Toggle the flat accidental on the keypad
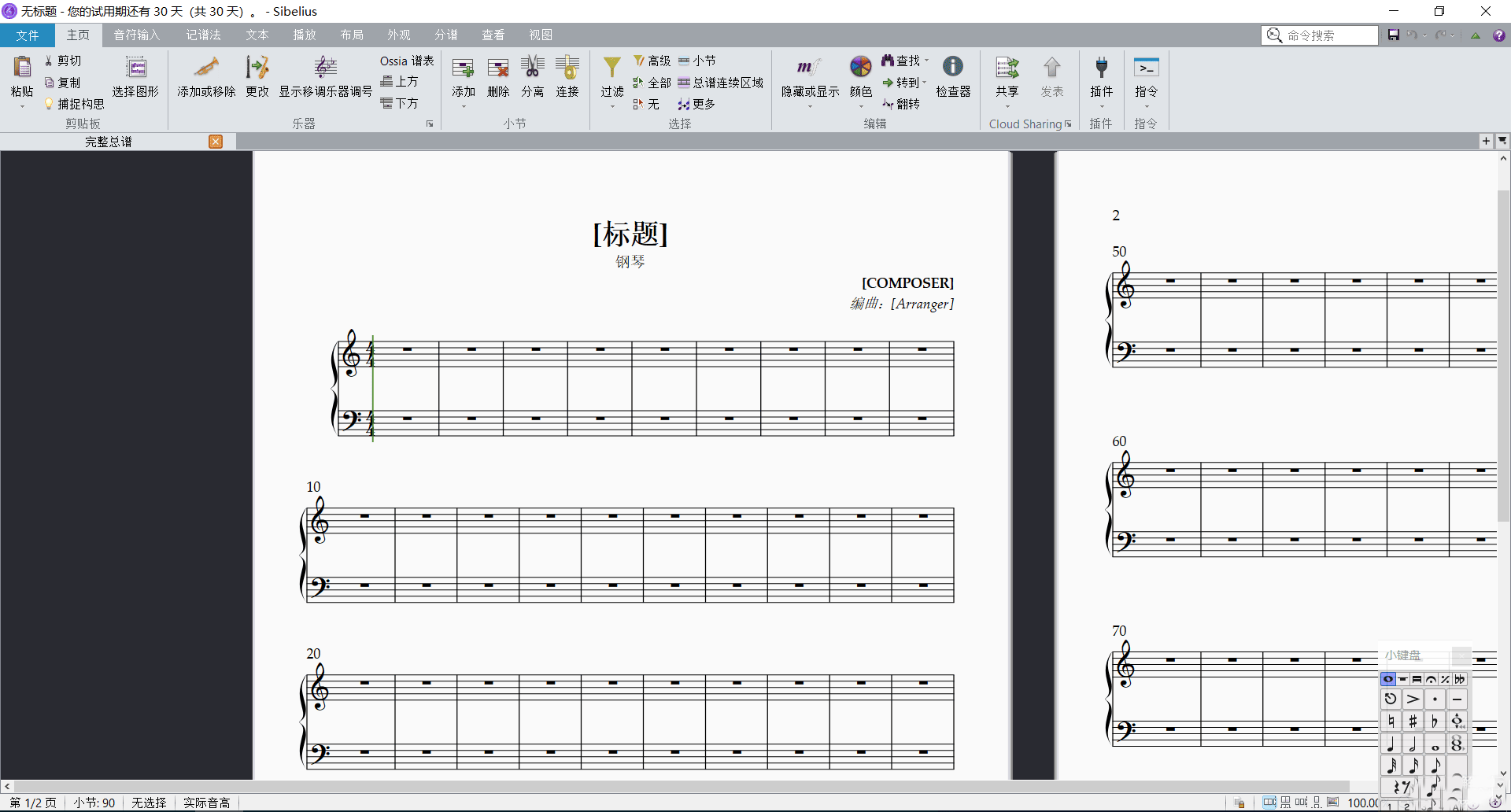Image resolution: width=1511 pixels, height=812 pixels. (x=1435, y=722)
